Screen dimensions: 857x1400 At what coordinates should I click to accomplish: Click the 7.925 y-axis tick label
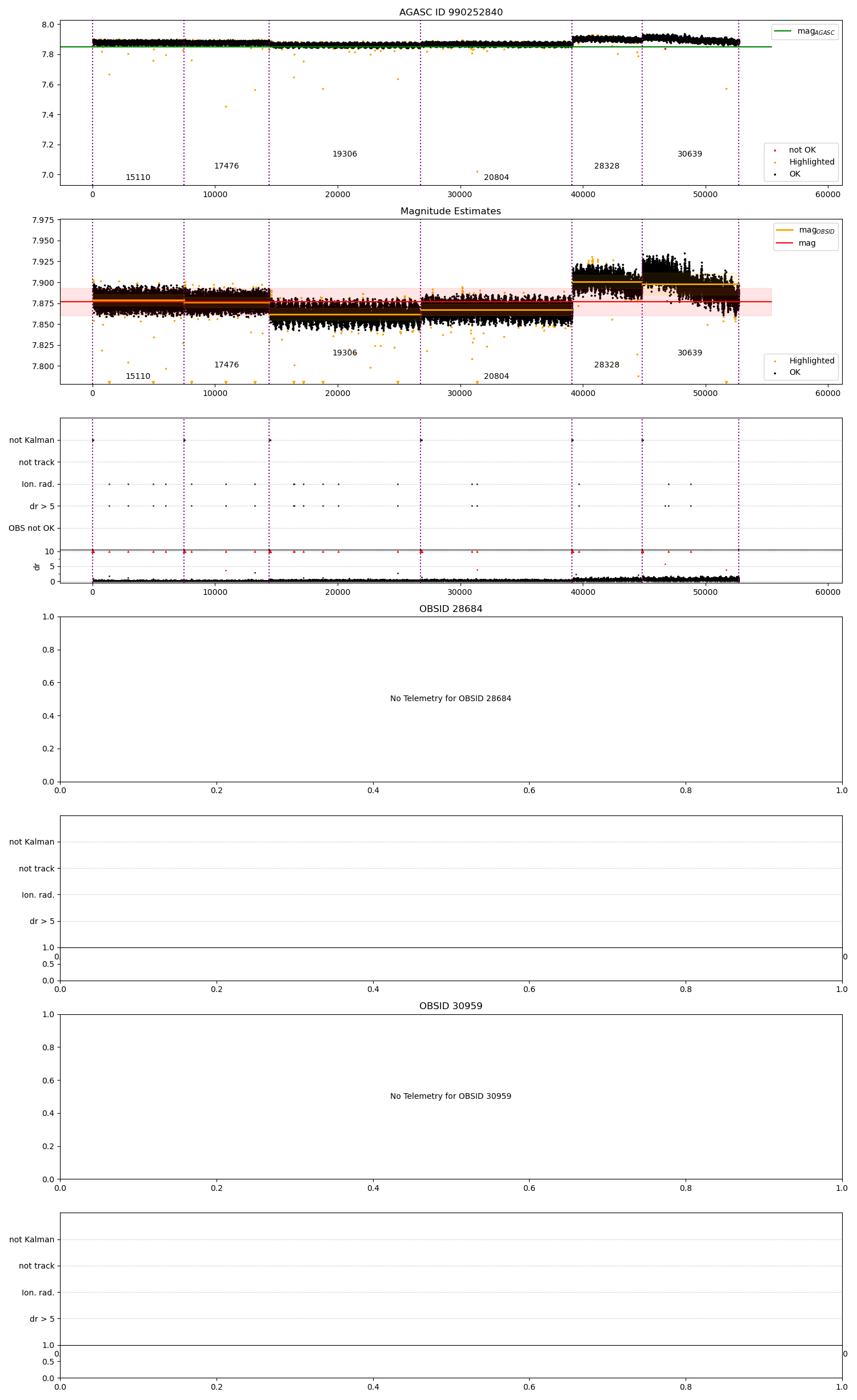coord(43,262)
